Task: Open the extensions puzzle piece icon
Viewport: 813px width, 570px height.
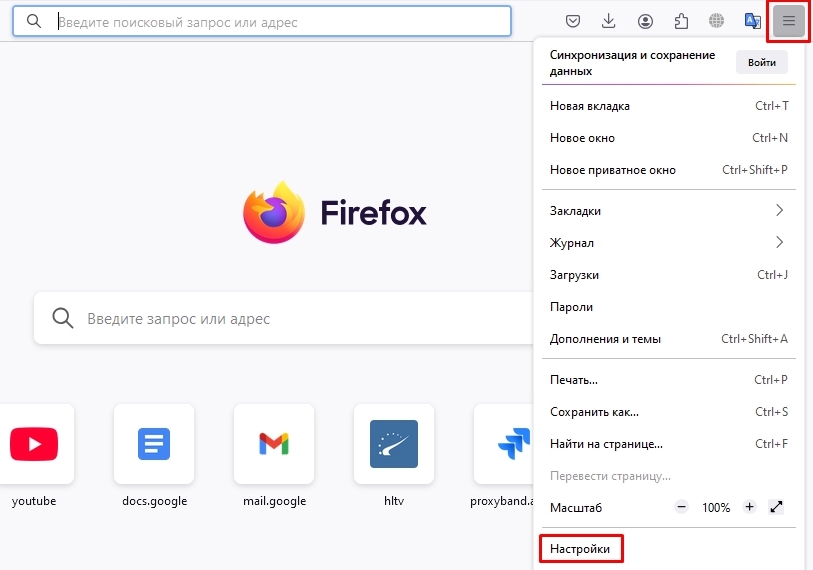Action: point(681,21)
